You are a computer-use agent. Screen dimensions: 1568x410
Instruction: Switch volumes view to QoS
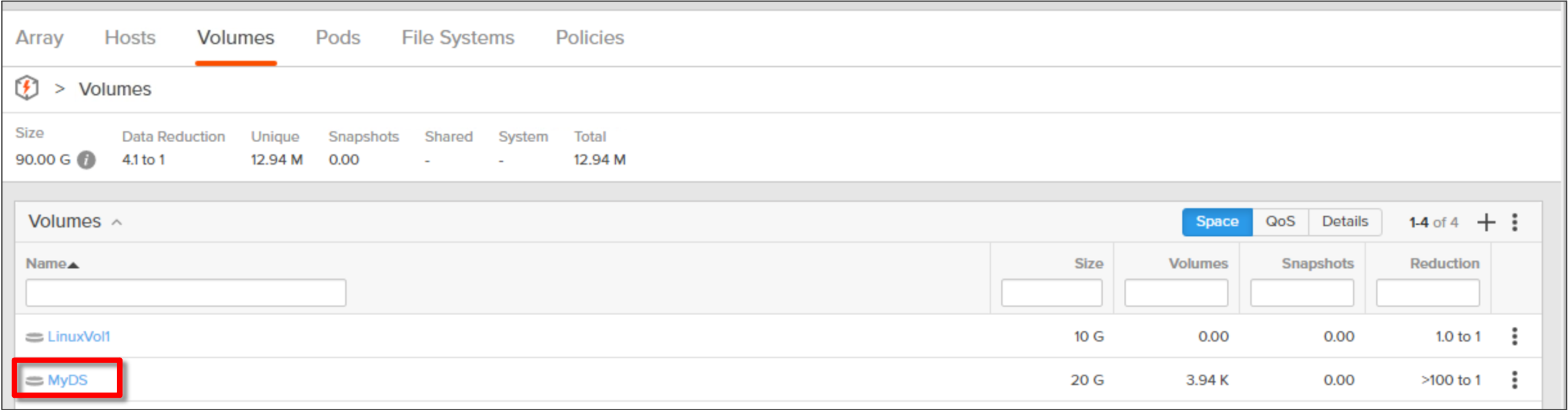tap(1280, 222)
